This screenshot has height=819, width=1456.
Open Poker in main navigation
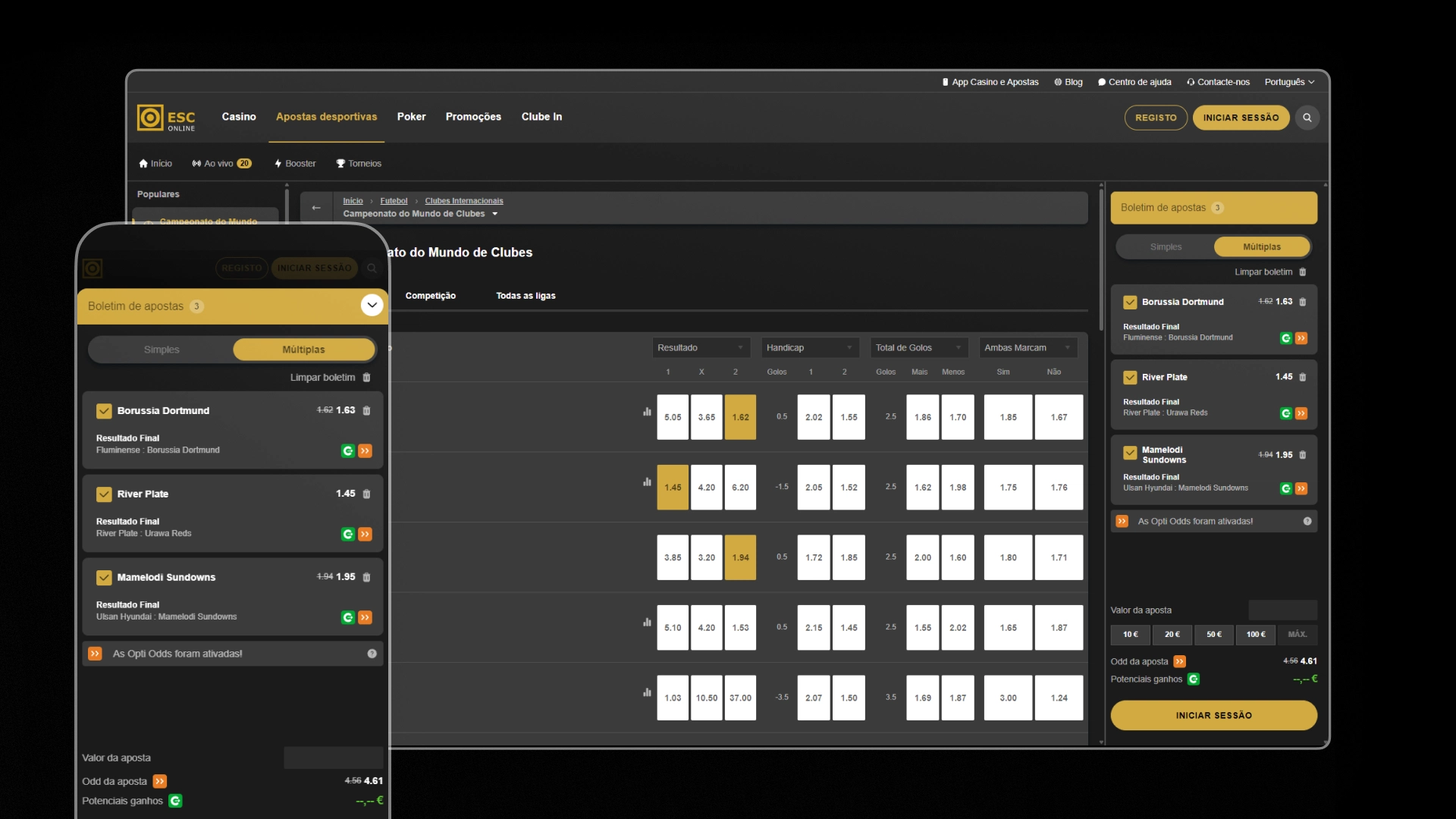point(411,117)
